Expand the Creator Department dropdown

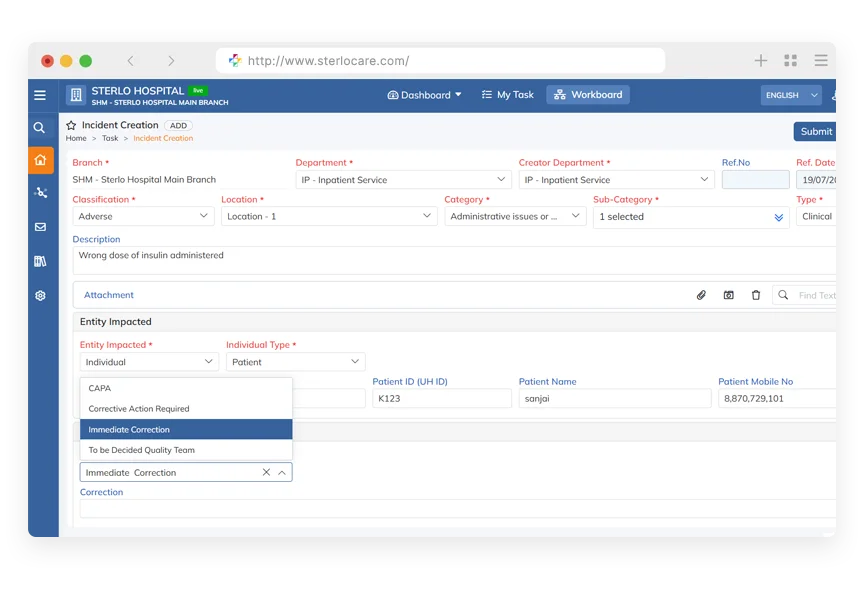coord(616,180)
